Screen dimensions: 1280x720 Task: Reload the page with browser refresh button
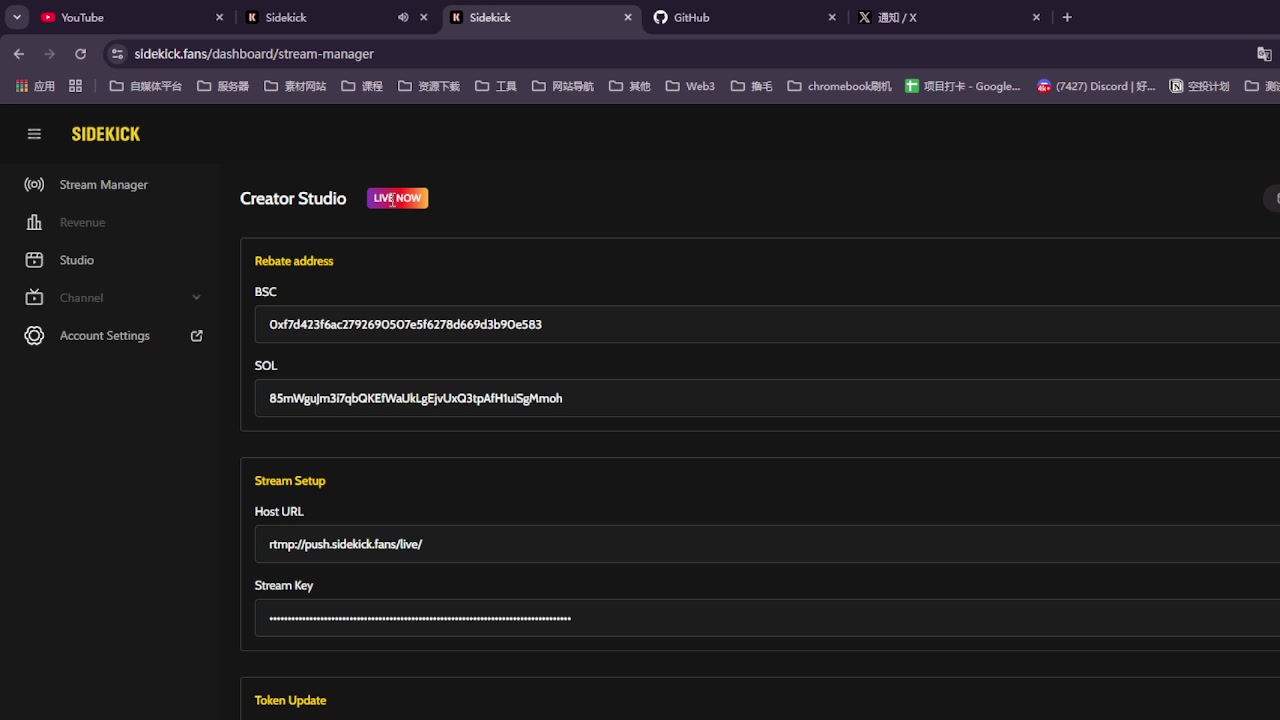click(x=80, y=54)
